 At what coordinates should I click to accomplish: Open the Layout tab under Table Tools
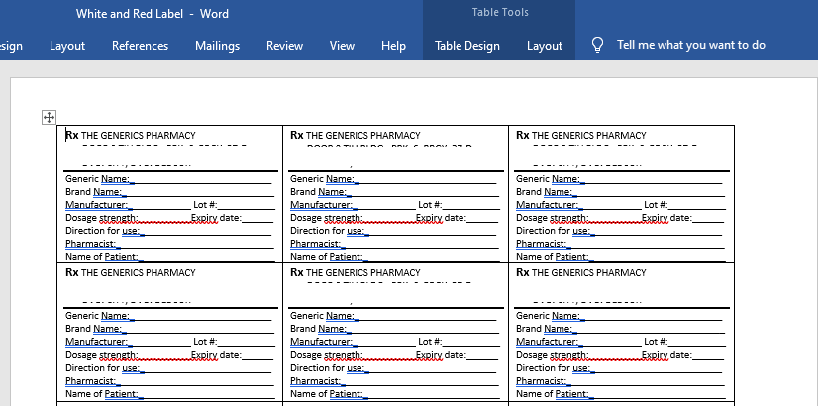(545, 46)
